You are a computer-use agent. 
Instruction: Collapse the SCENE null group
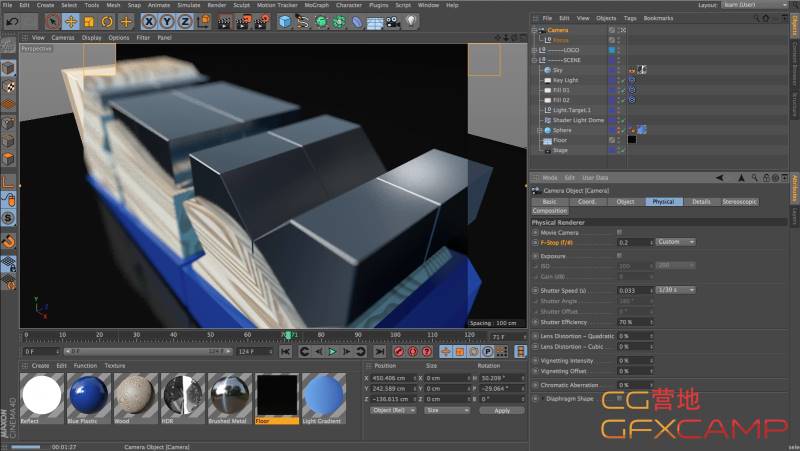click(534, 60)
